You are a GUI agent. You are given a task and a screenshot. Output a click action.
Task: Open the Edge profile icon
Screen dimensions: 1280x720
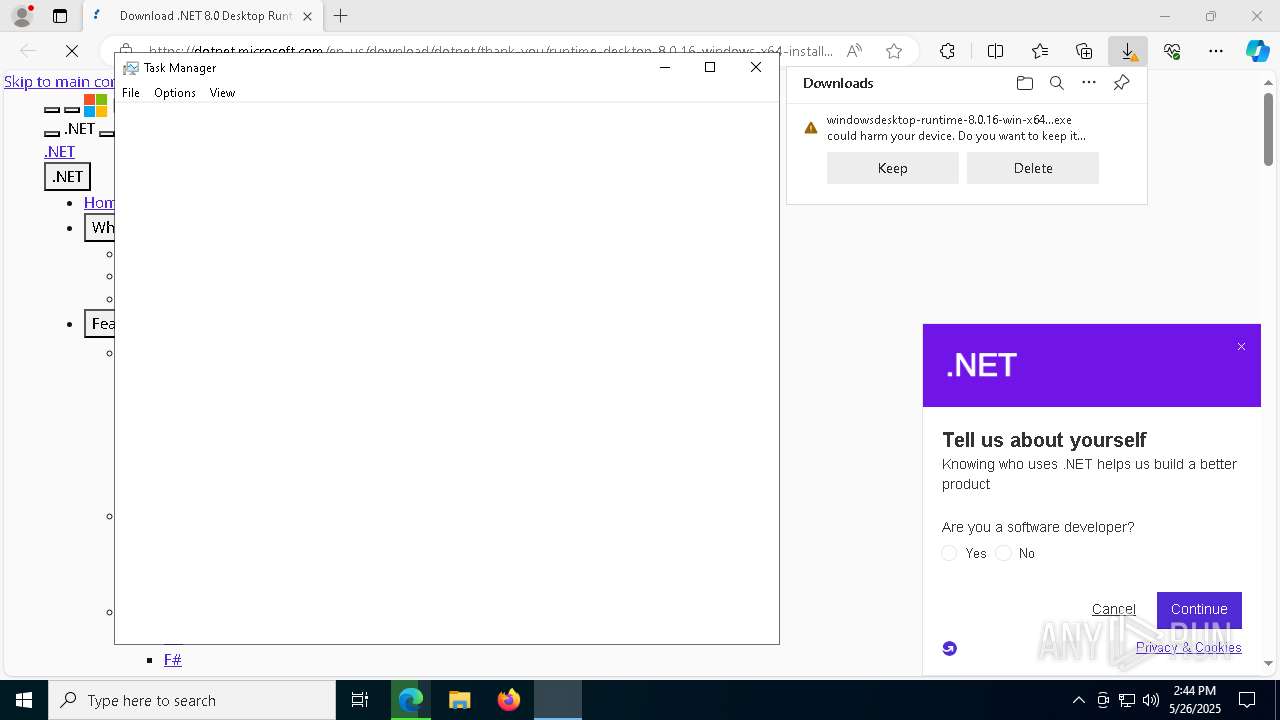point(21,16)
